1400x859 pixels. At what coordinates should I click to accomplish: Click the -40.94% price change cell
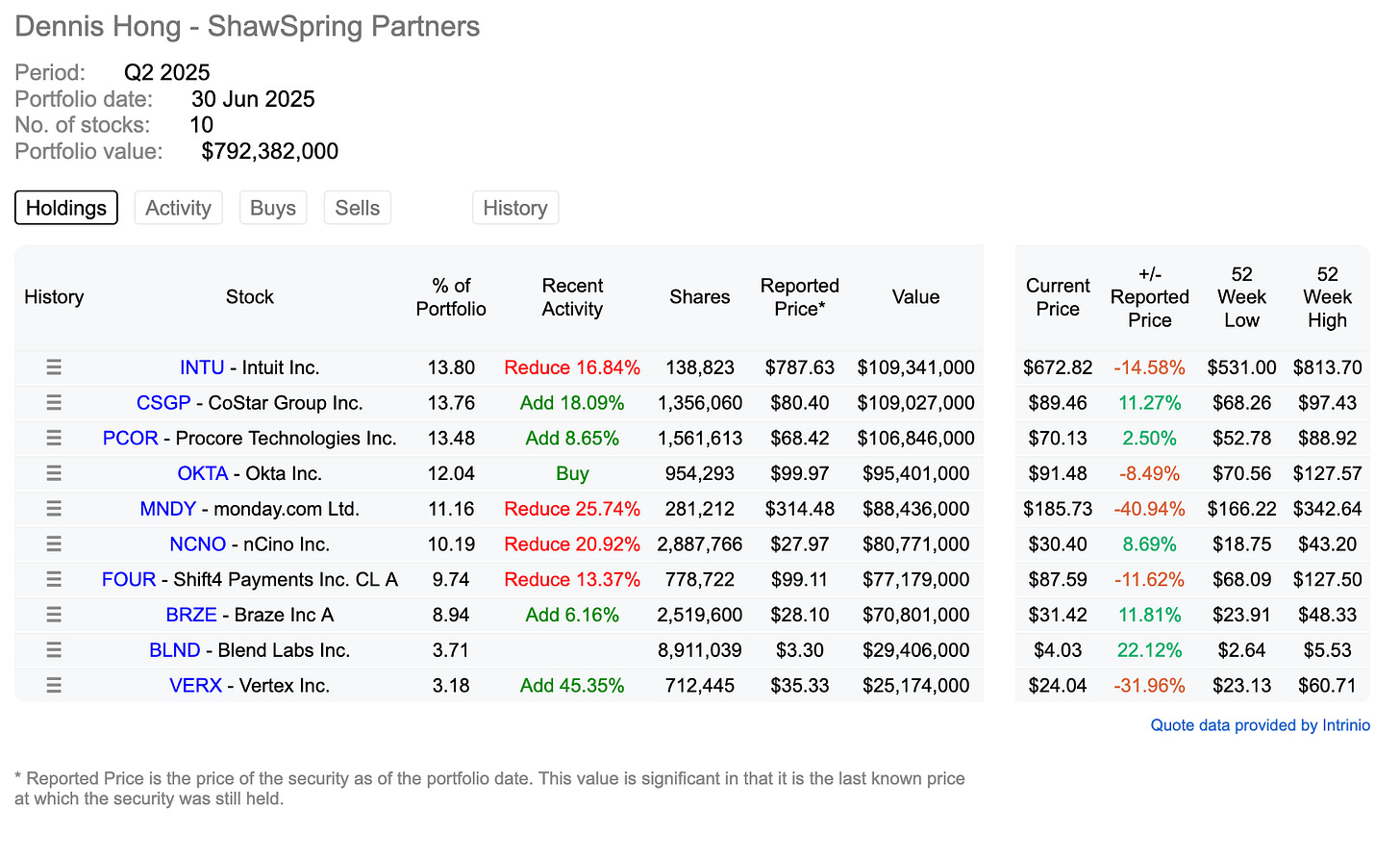tap(1149, 509)
